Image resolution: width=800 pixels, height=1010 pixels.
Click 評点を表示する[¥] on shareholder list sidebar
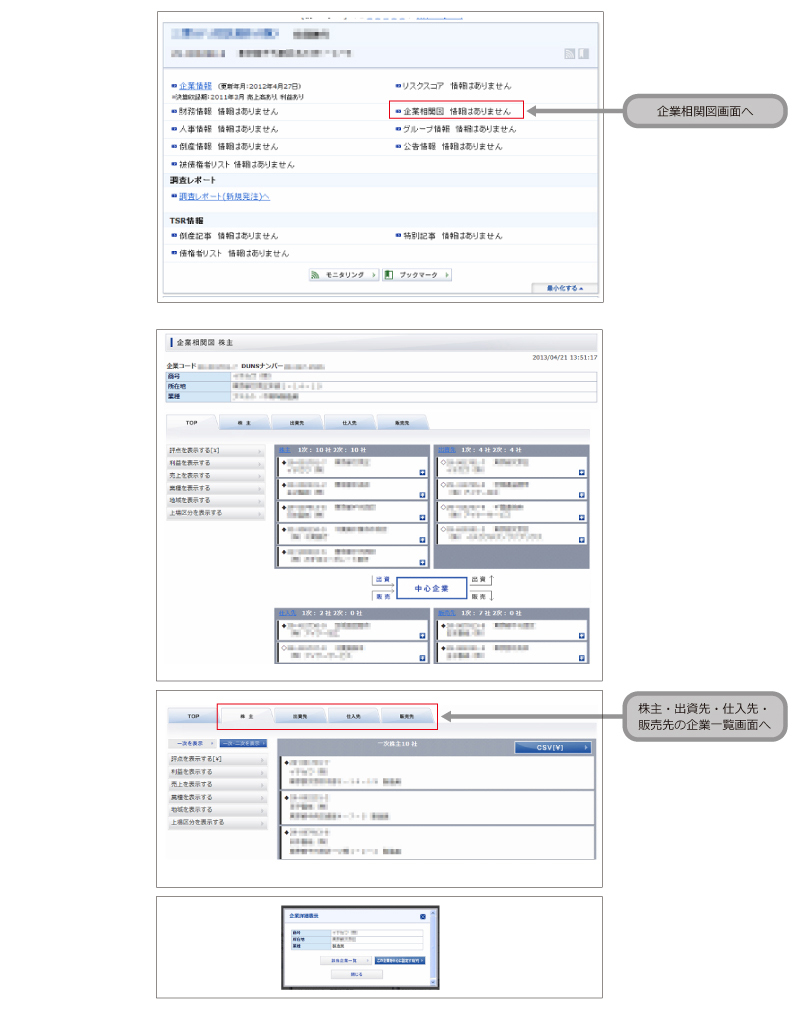[218, 759]
